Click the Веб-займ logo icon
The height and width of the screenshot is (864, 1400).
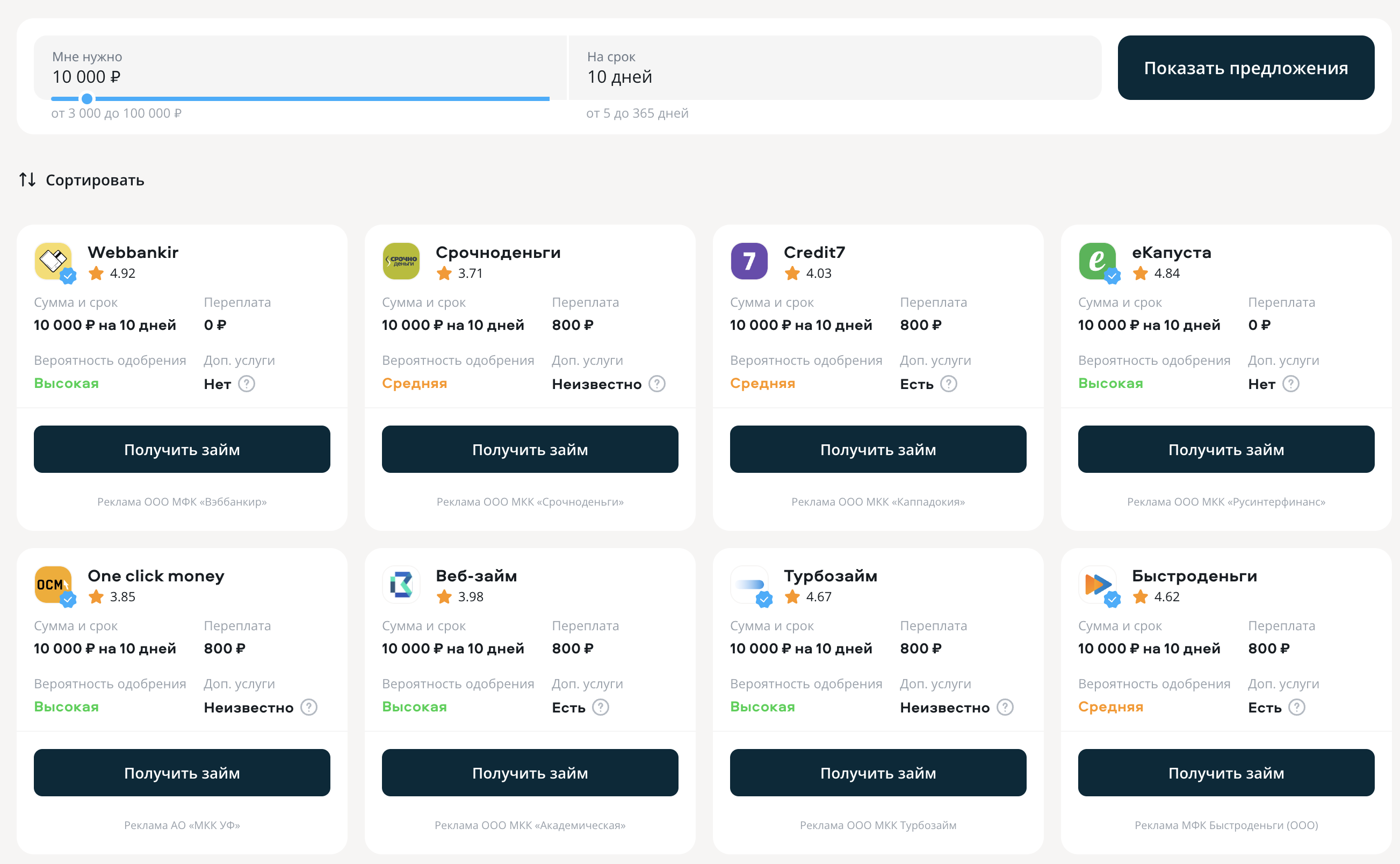pos(400,585)
